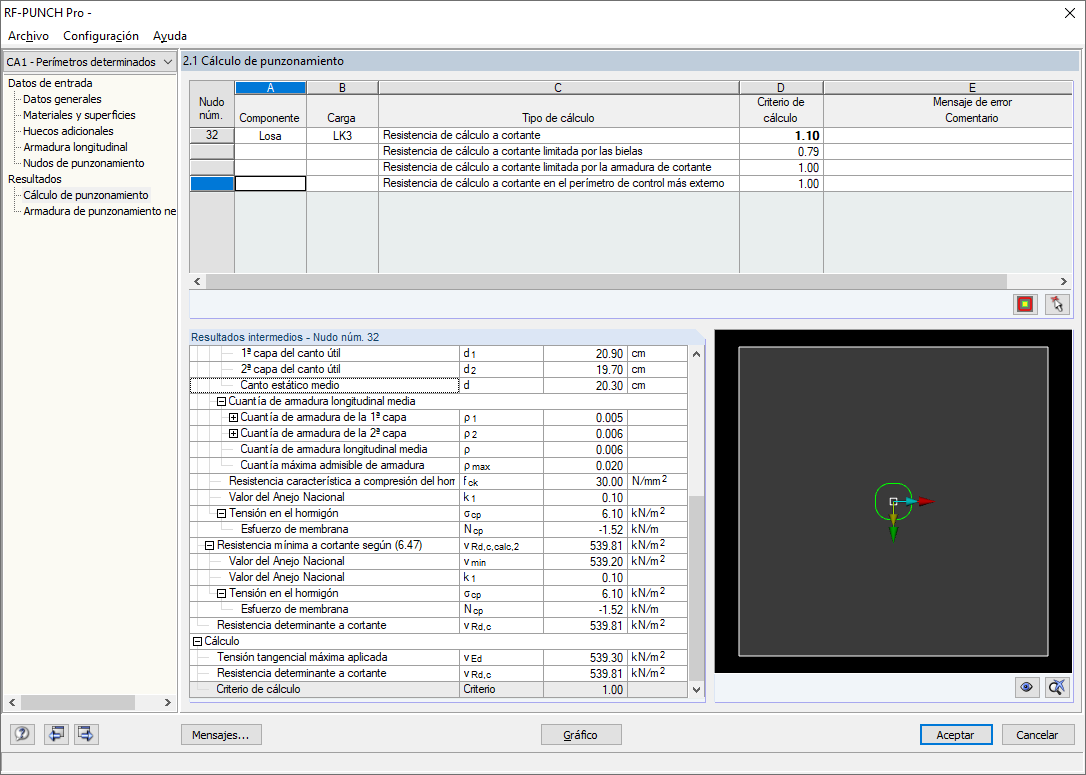Click 'Canto estático medio' row
Screen dimensions: 1086x775
(438, 385)
